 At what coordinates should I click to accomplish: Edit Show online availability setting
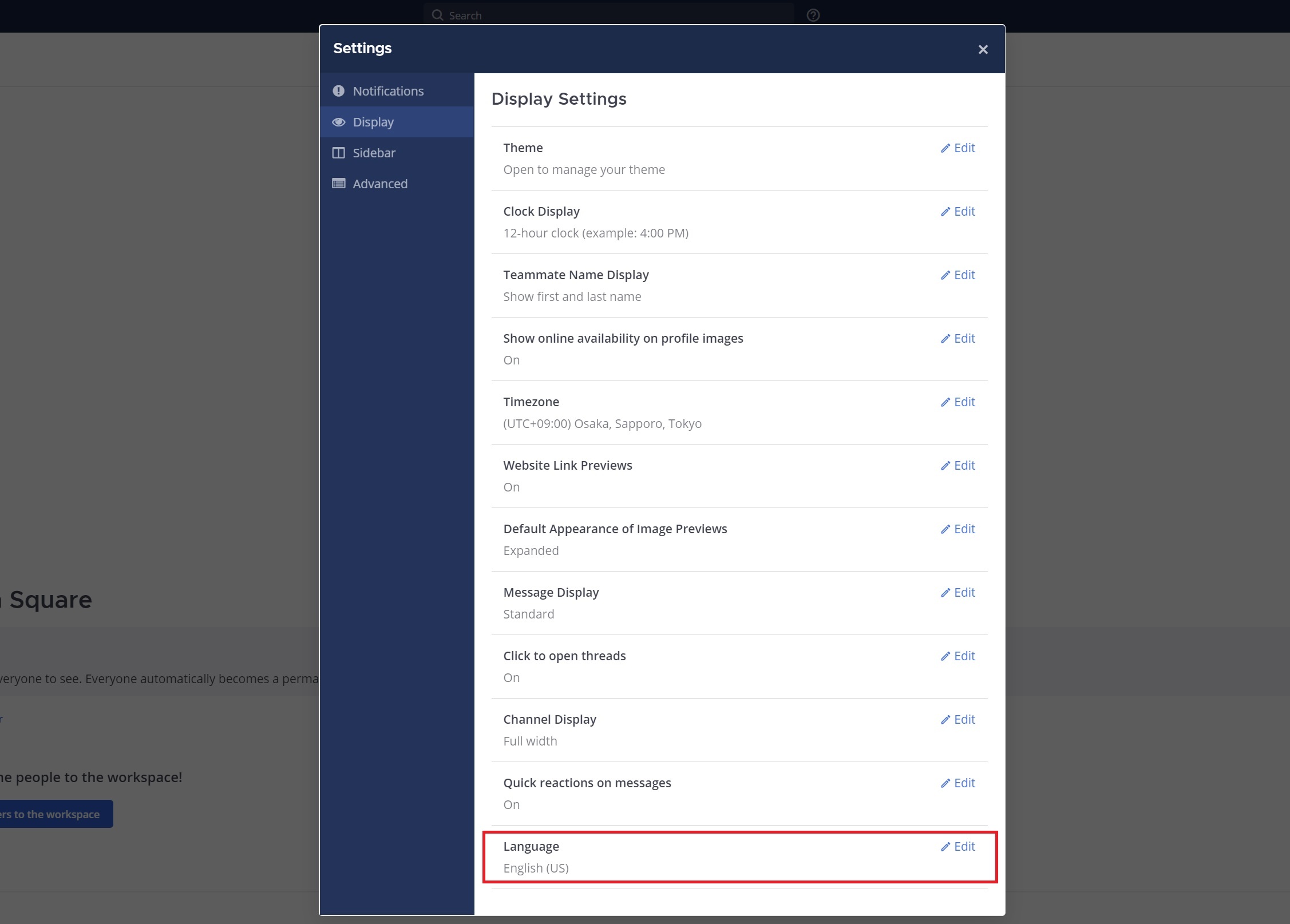tap(958, 339)
